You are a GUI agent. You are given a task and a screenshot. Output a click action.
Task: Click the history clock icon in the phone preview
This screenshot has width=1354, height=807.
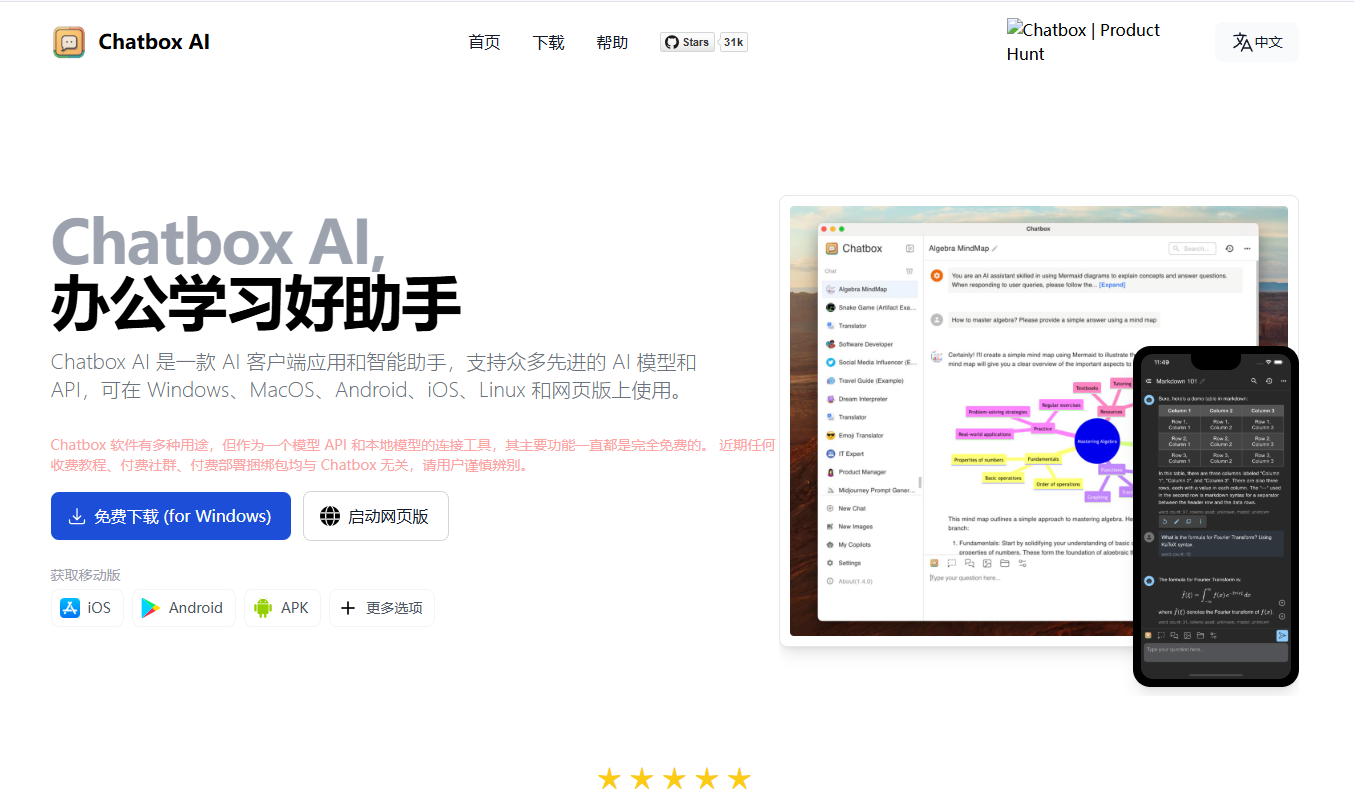(1269, 381)
